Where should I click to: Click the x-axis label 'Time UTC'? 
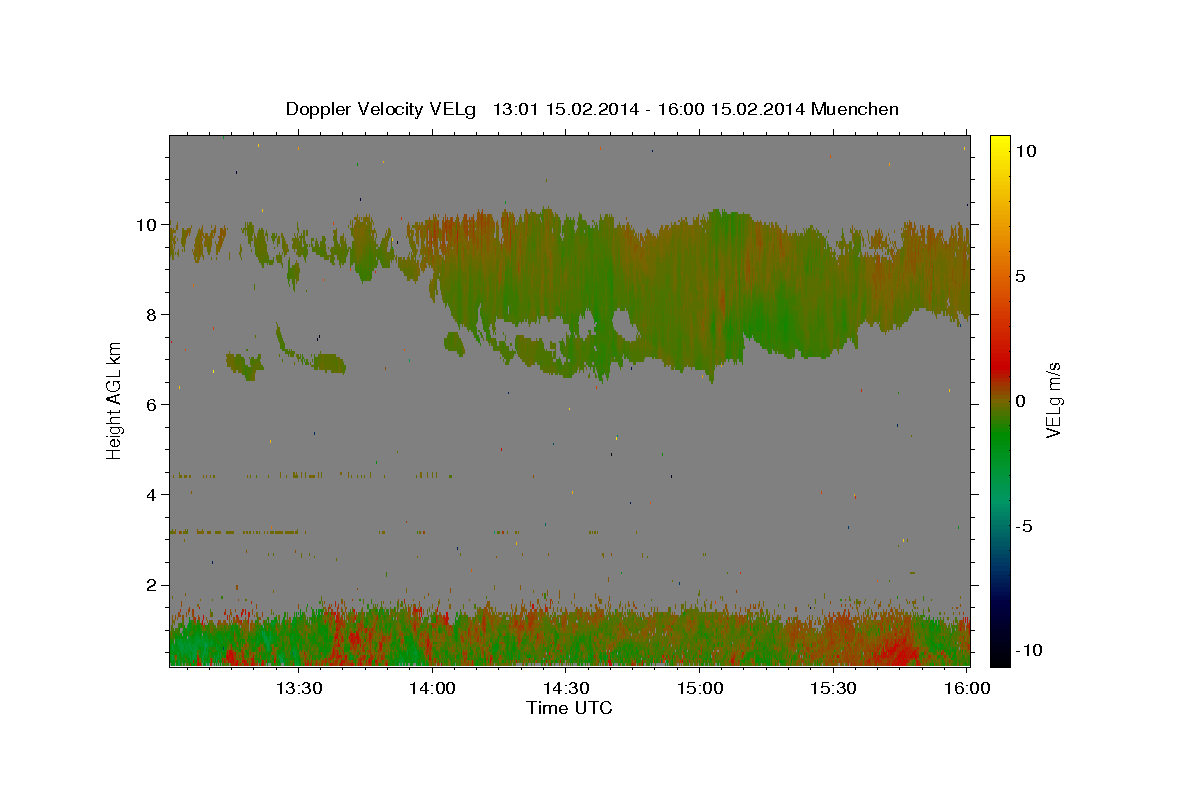click(x=569, y=708)
